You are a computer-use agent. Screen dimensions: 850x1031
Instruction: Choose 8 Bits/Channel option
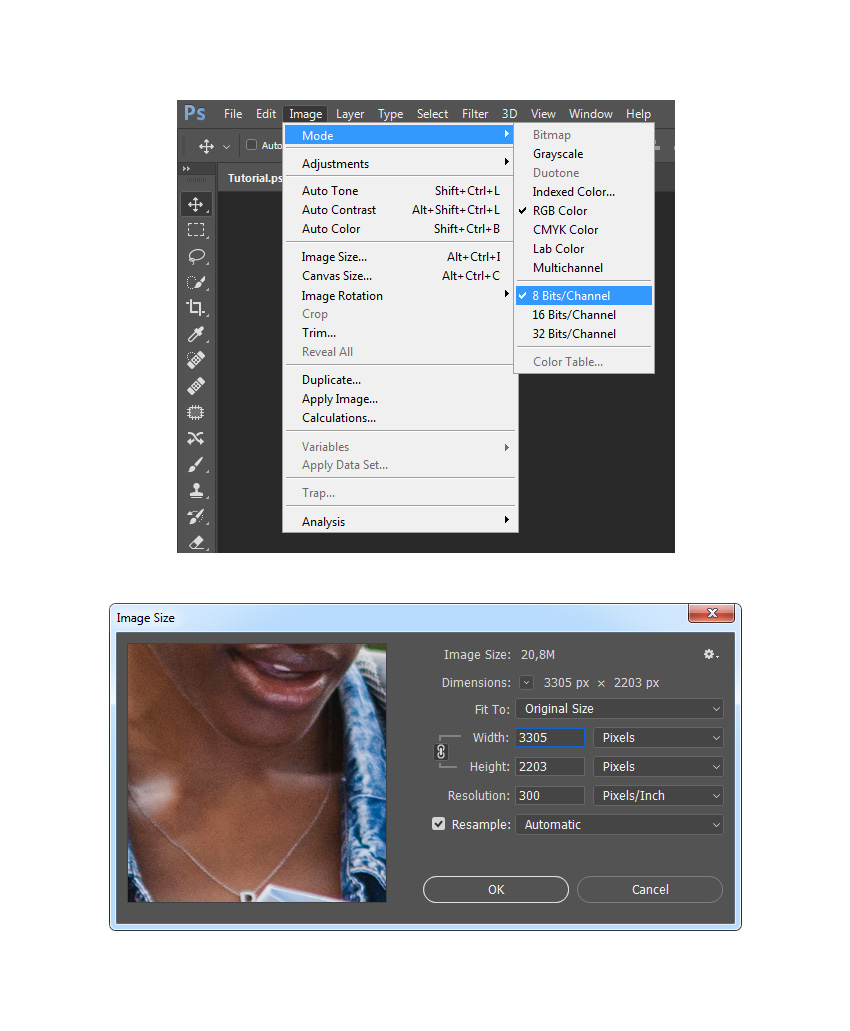click(x=584, y=296)
